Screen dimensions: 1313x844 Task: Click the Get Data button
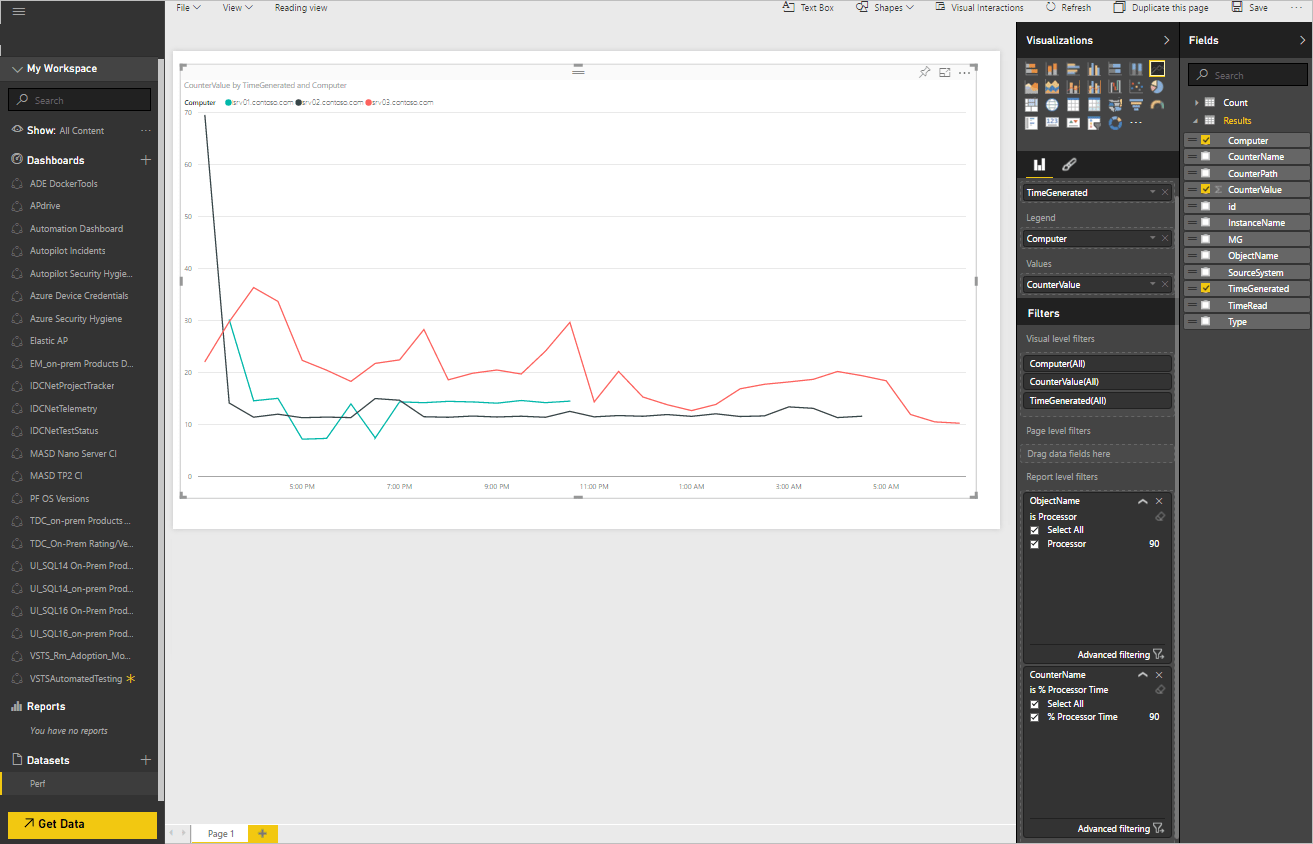81,823
